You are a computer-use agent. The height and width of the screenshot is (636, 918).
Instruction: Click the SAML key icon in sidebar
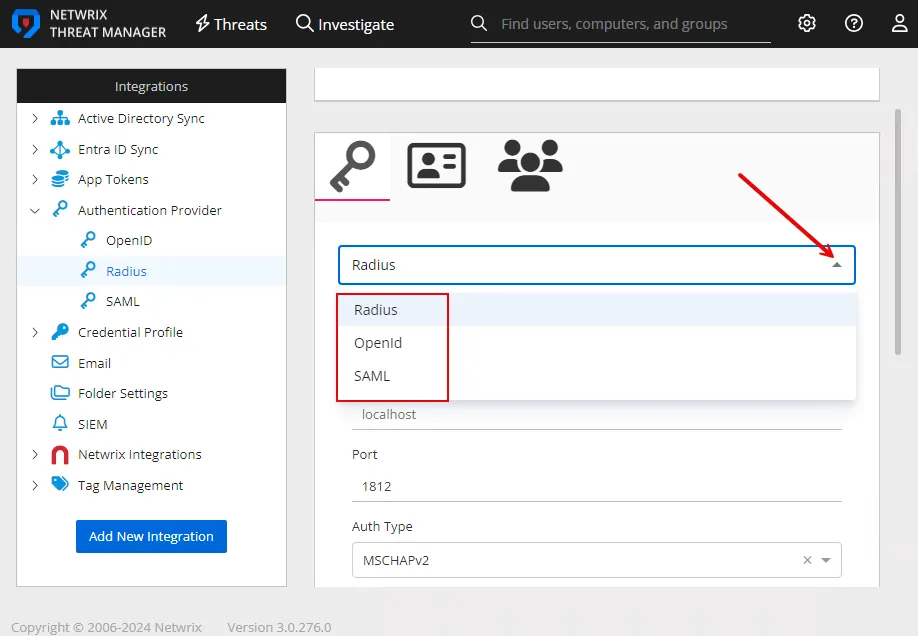click(x=88, y=301)
